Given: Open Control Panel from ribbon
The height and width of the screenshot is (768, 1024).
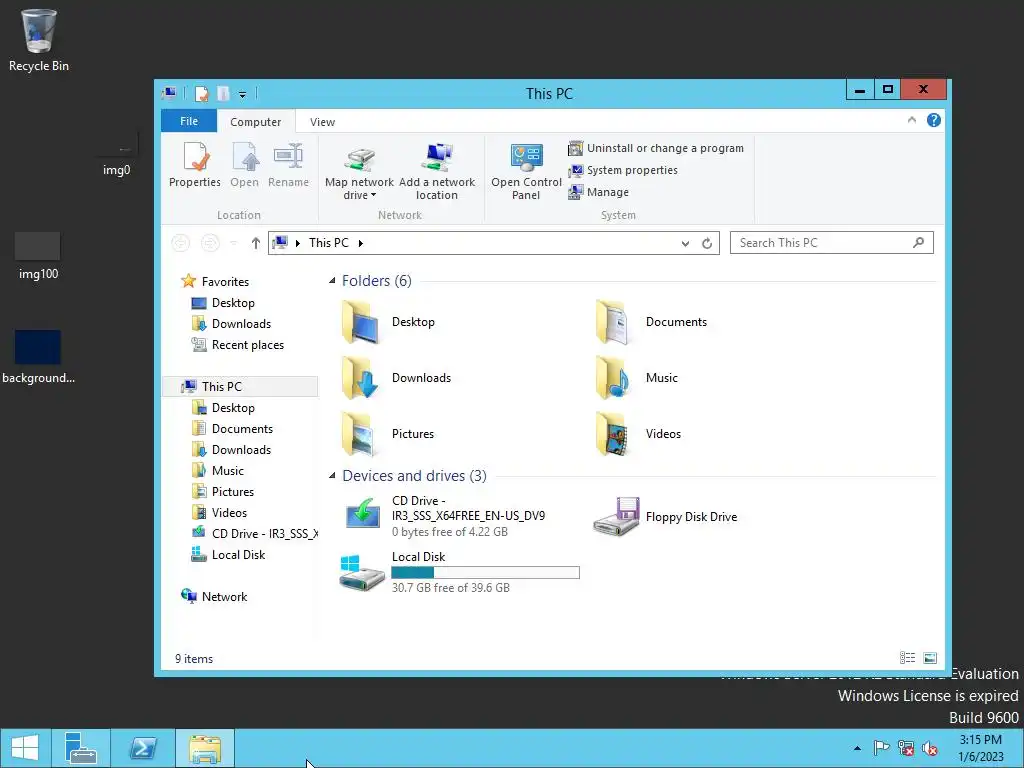Looking at the screenshot, I should [526, 171].
